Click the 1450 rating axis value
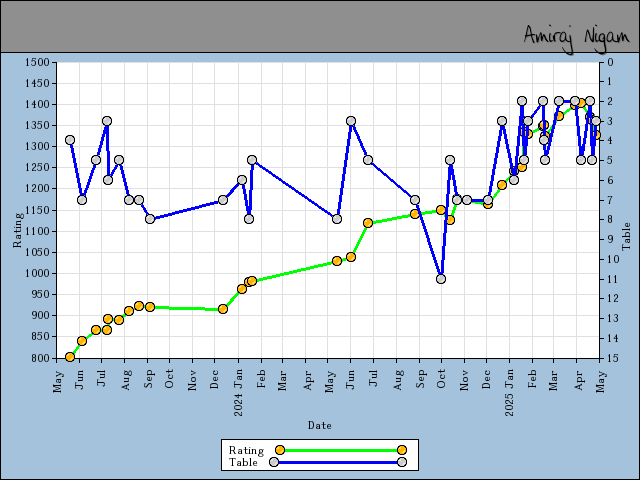Viewport: 640px width, 480px height. click(37, 83)
